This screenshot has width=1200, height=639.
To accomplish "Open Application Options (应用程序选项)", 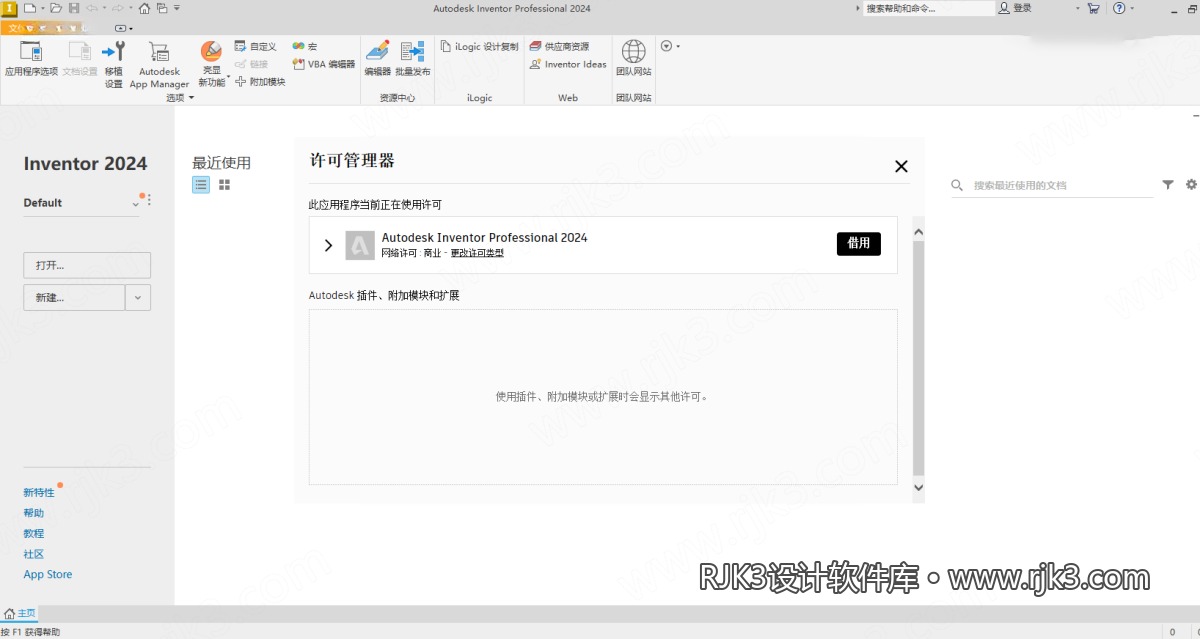I will coord(31,59).
